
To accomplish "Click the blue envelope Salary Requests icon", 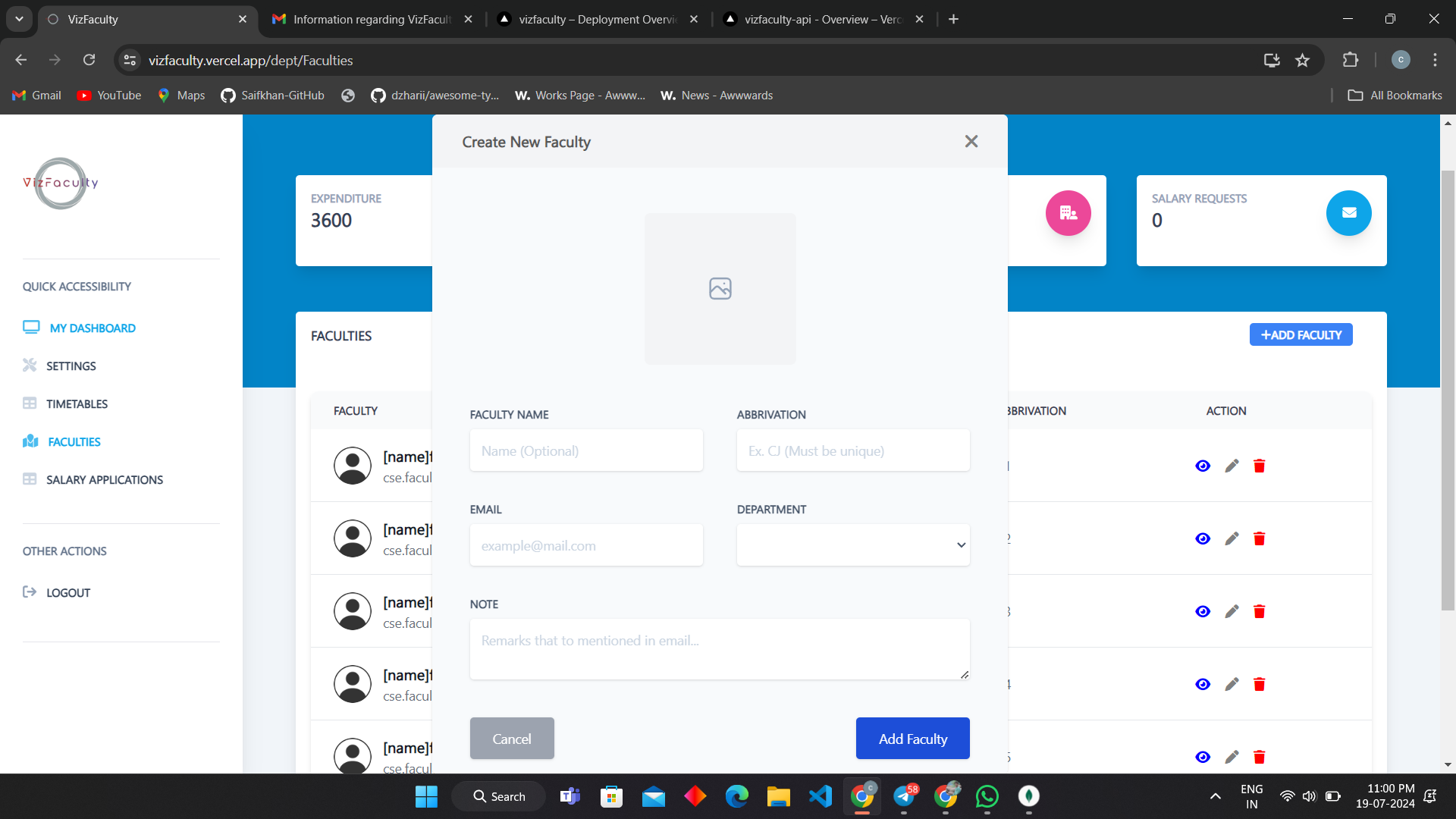I will click(x=1348, y=213).
